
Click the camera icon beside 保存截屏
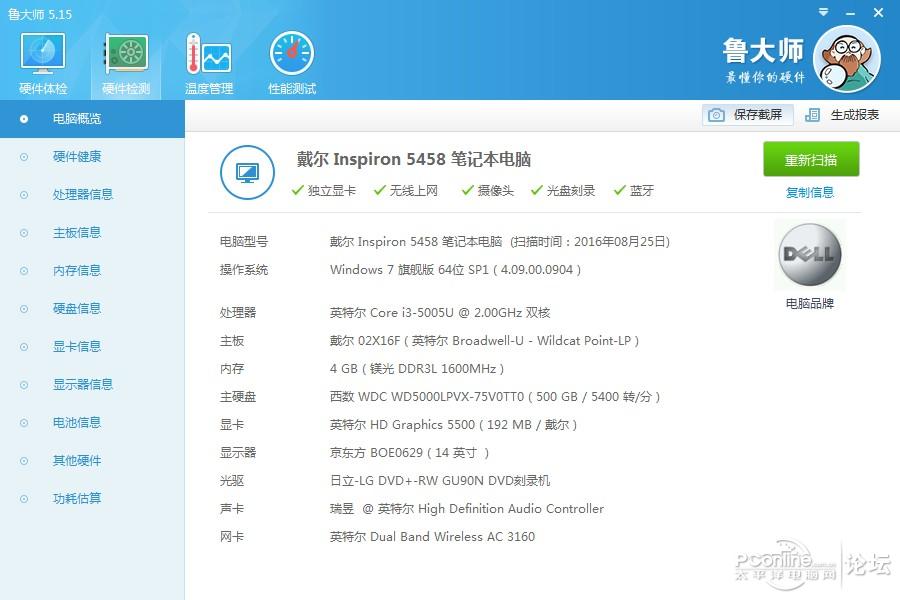[x=716, y=115]
